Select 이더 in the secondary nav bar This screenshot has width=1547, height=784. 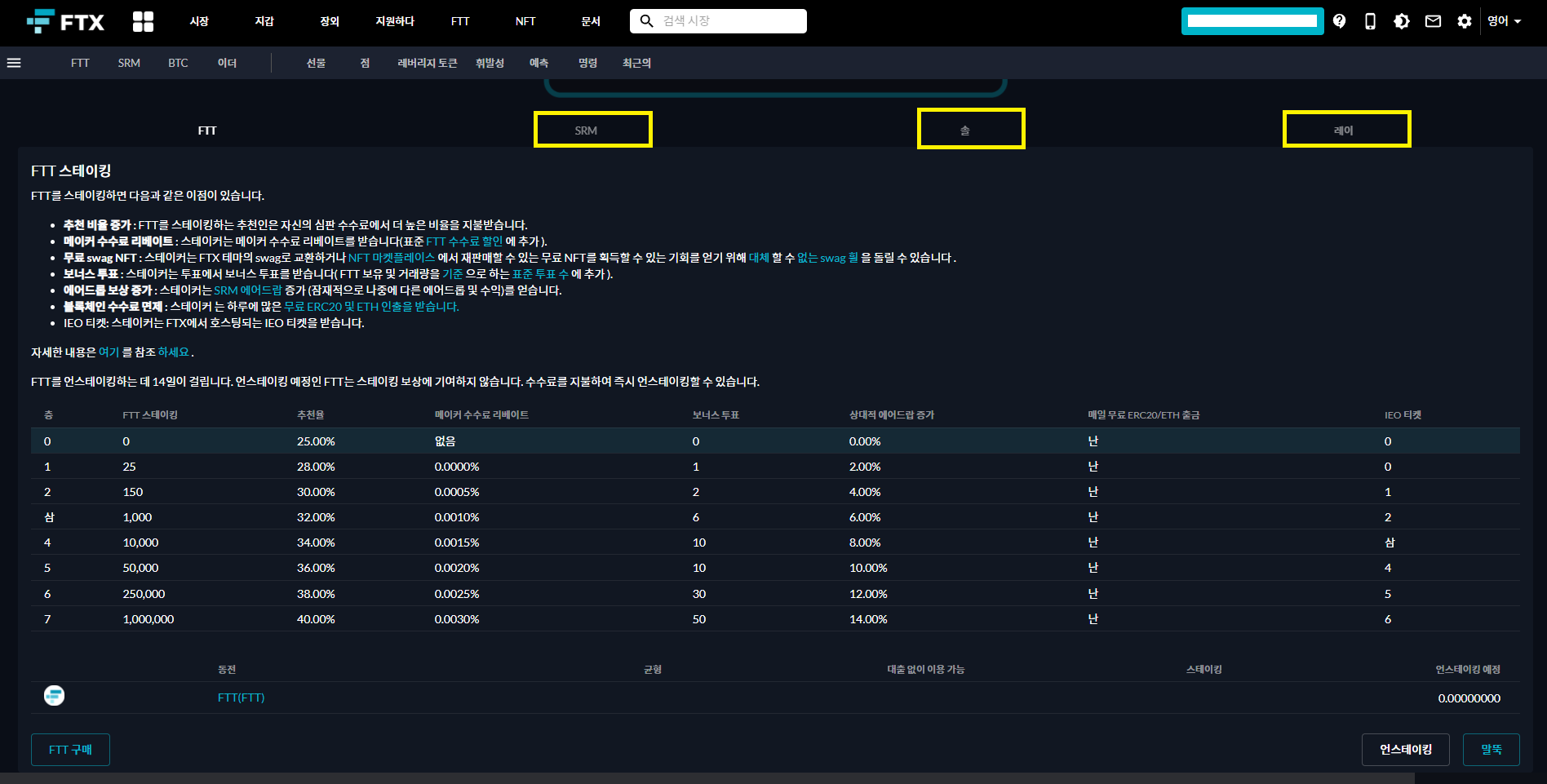227,63
